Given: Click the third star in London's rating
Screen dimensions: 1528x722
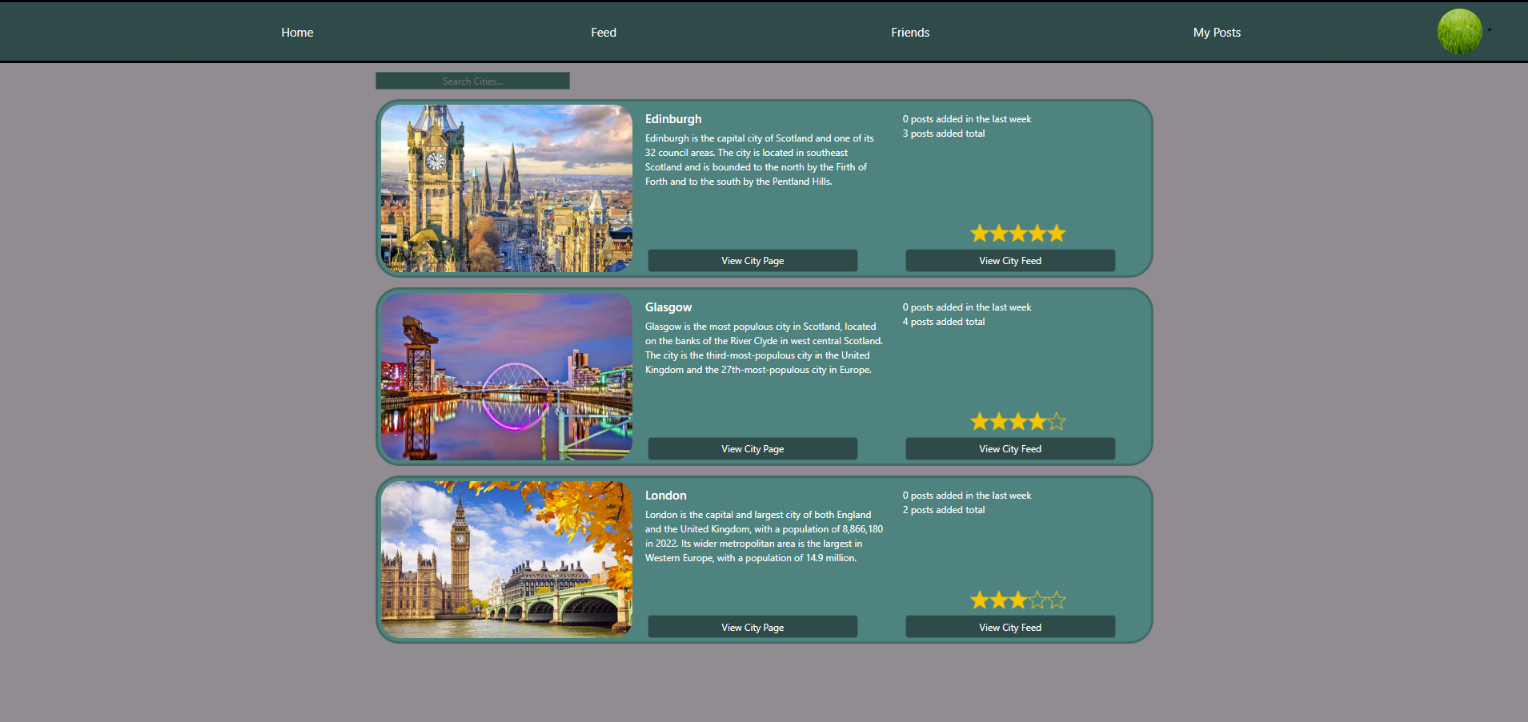Looking at the screenshot, I should pyautogui.click(x=1018, y=600).
